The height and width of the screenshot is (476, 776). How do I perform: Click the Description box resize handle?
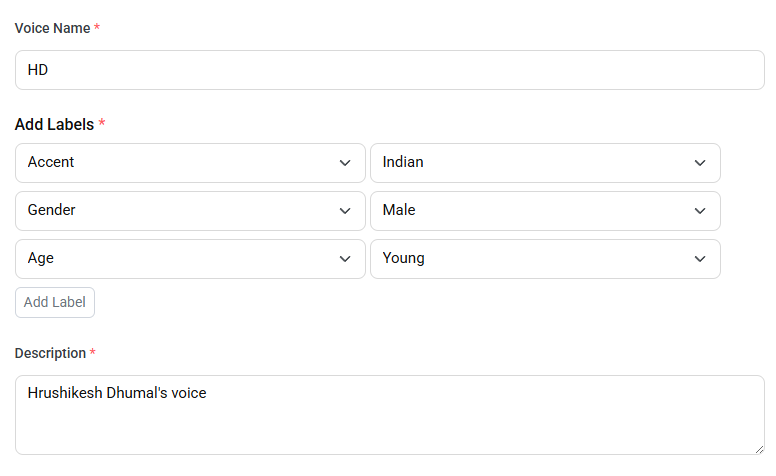[759, 449]
